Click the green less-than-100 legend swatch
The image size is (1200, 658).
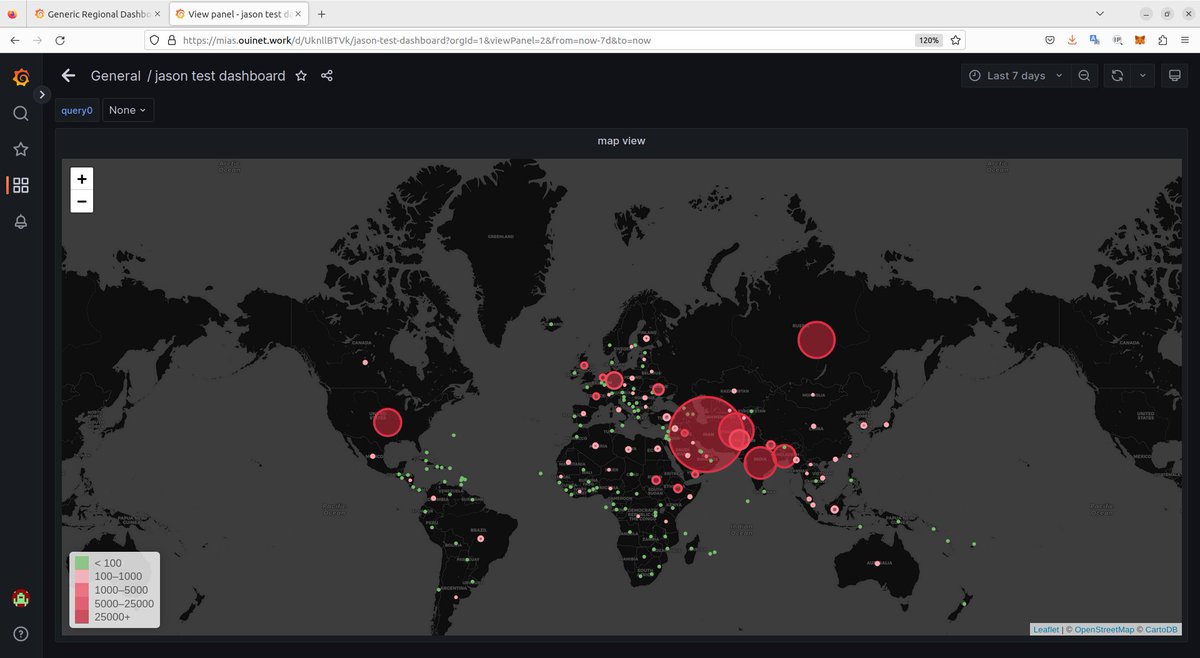pos(82,563)
